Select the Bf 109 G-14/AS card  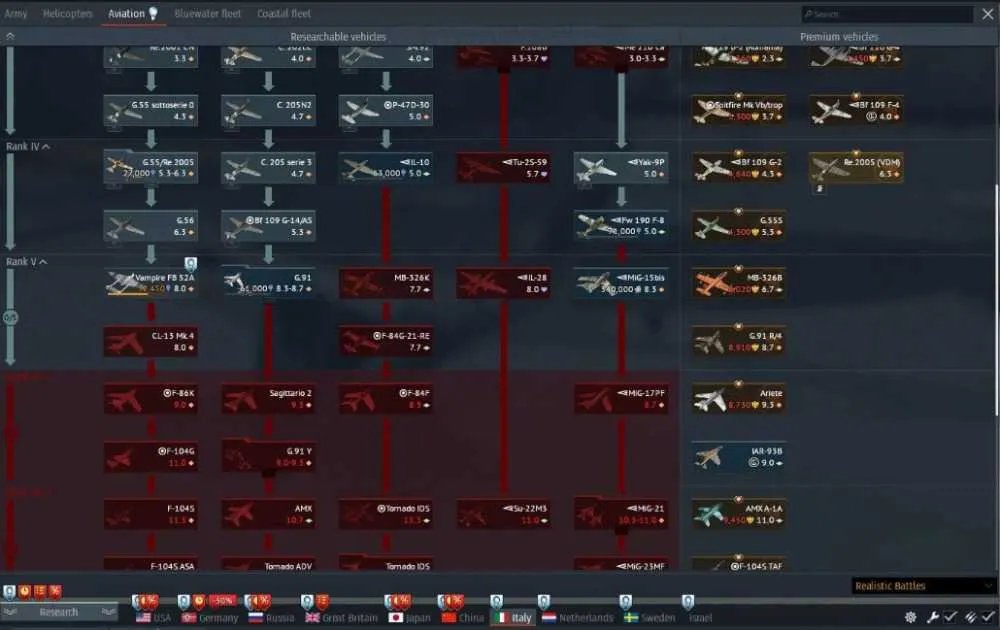[268, 226]
